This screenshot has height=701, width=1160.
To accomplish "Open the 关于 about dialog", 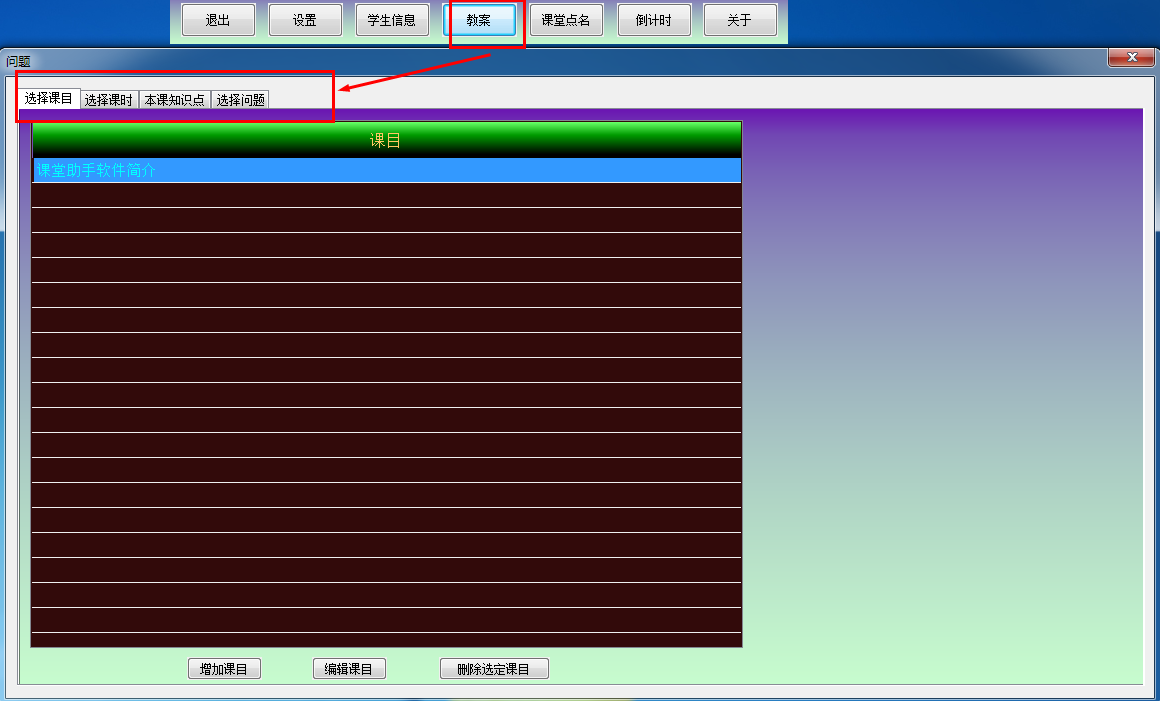I will (740, 20).
